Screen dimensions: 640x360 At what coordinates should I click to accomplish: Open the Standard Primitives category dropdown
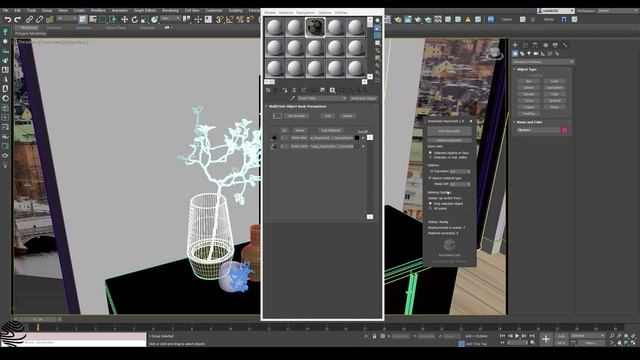543,62
